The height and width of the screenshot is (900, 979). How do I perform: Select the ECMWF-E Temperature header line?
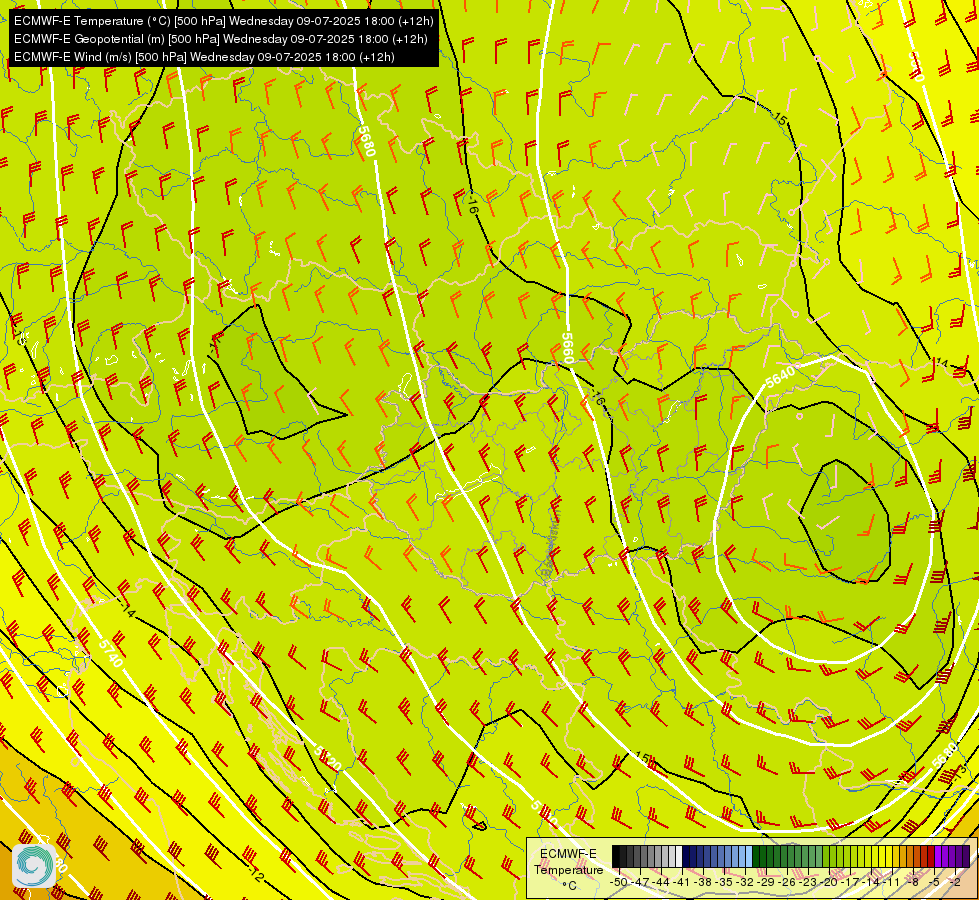click(224, 21)
